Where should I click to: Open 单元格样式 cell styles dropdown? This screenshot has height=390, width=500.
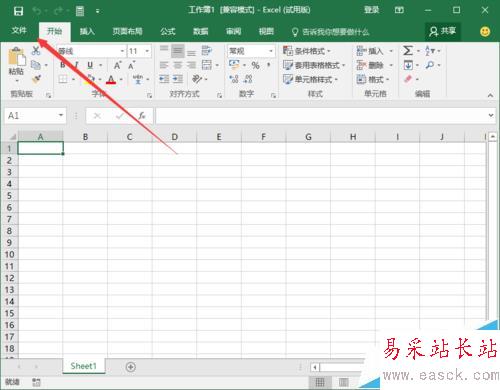310,79
